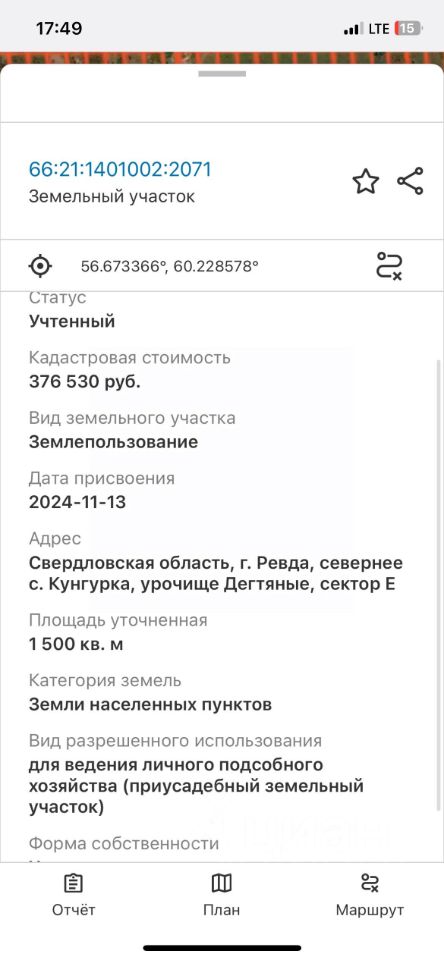
Task: Tap map strip above the sheet
Action: [x=222, y=58]
